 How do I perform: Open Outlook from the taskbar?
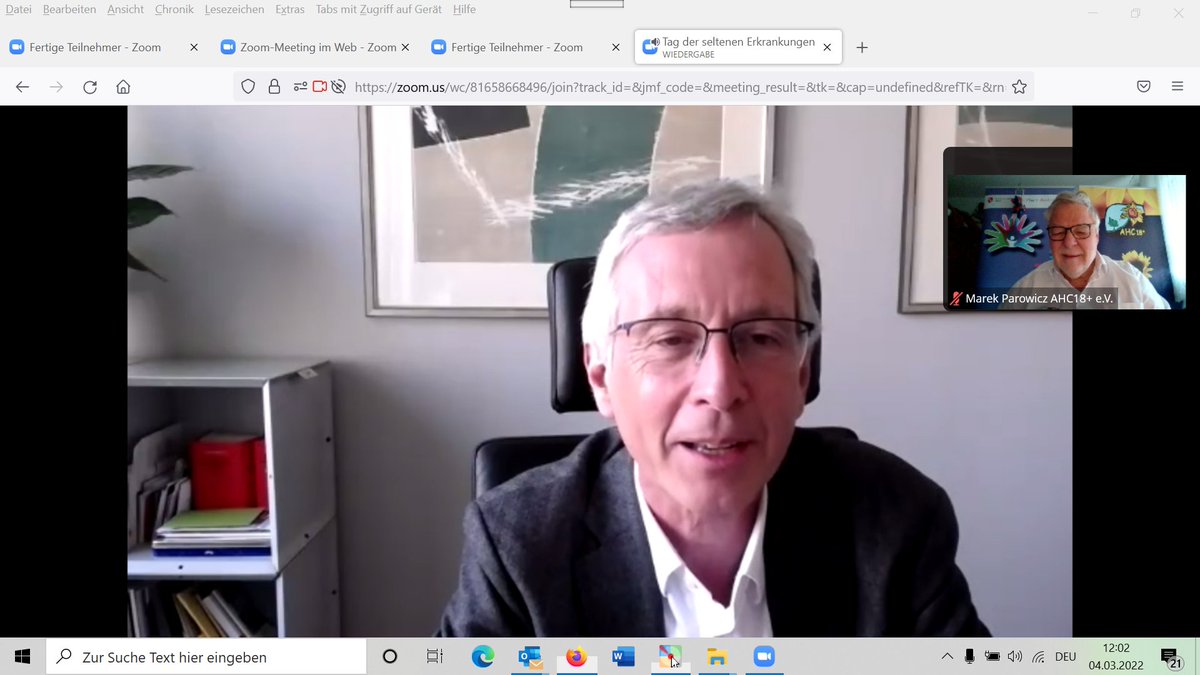pyautogui.click(x=530, y=657)
